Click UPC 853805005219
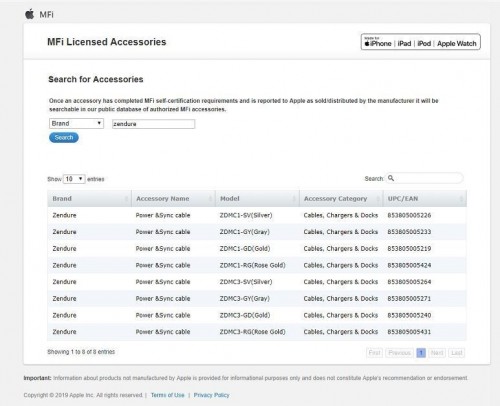Viewport: 500px width, 406px height. coord(409,249)
